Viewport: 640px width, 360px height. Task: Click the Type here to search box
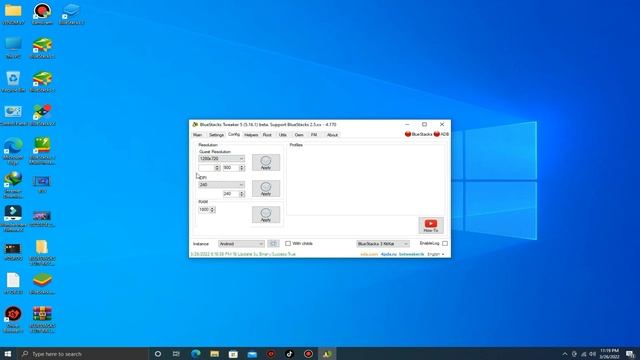(x=82, y=354)
